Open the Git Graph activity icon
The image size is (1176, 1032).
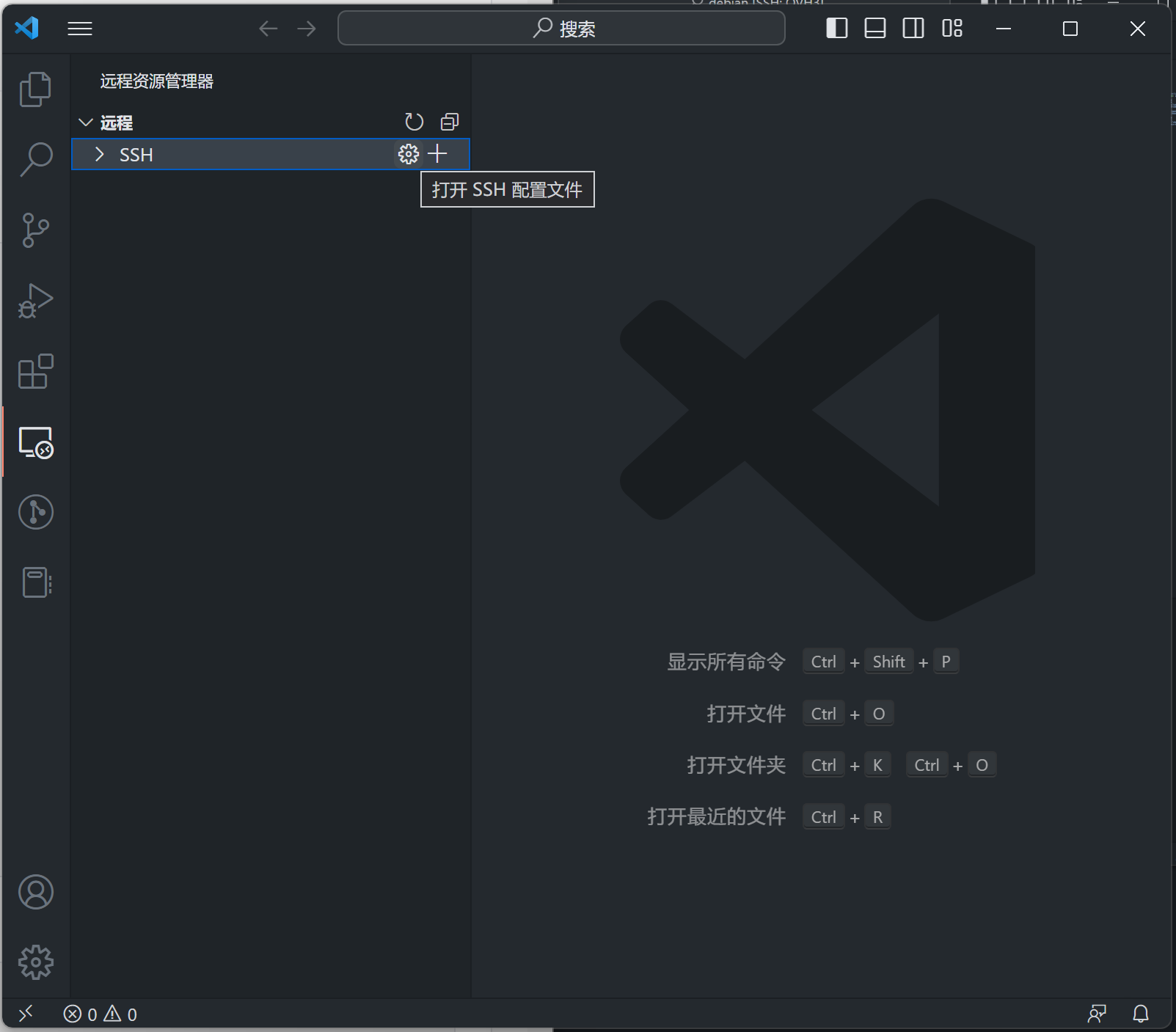pos(35,512)
